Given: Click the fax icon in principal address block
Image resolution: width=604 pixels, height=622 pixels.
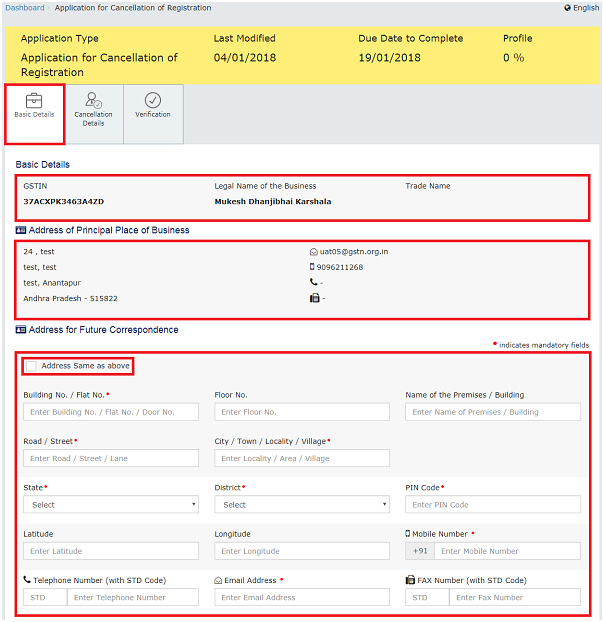Looking at the screenshot, I should (x=314, y=298).
